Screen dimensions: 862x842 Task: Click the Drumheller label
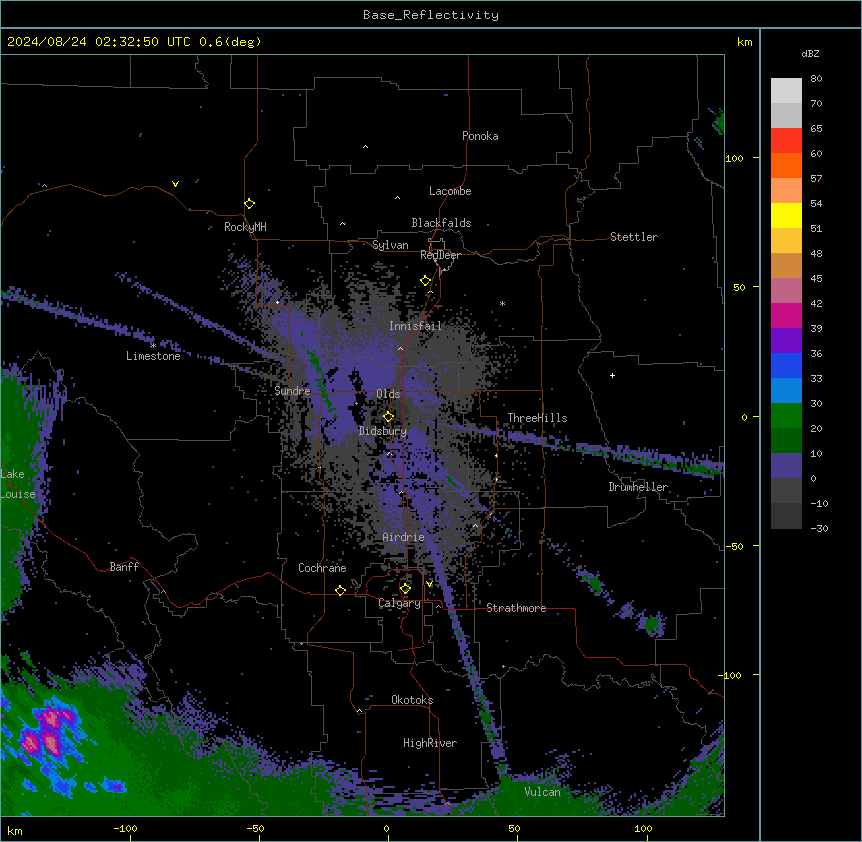pos(638,487)
